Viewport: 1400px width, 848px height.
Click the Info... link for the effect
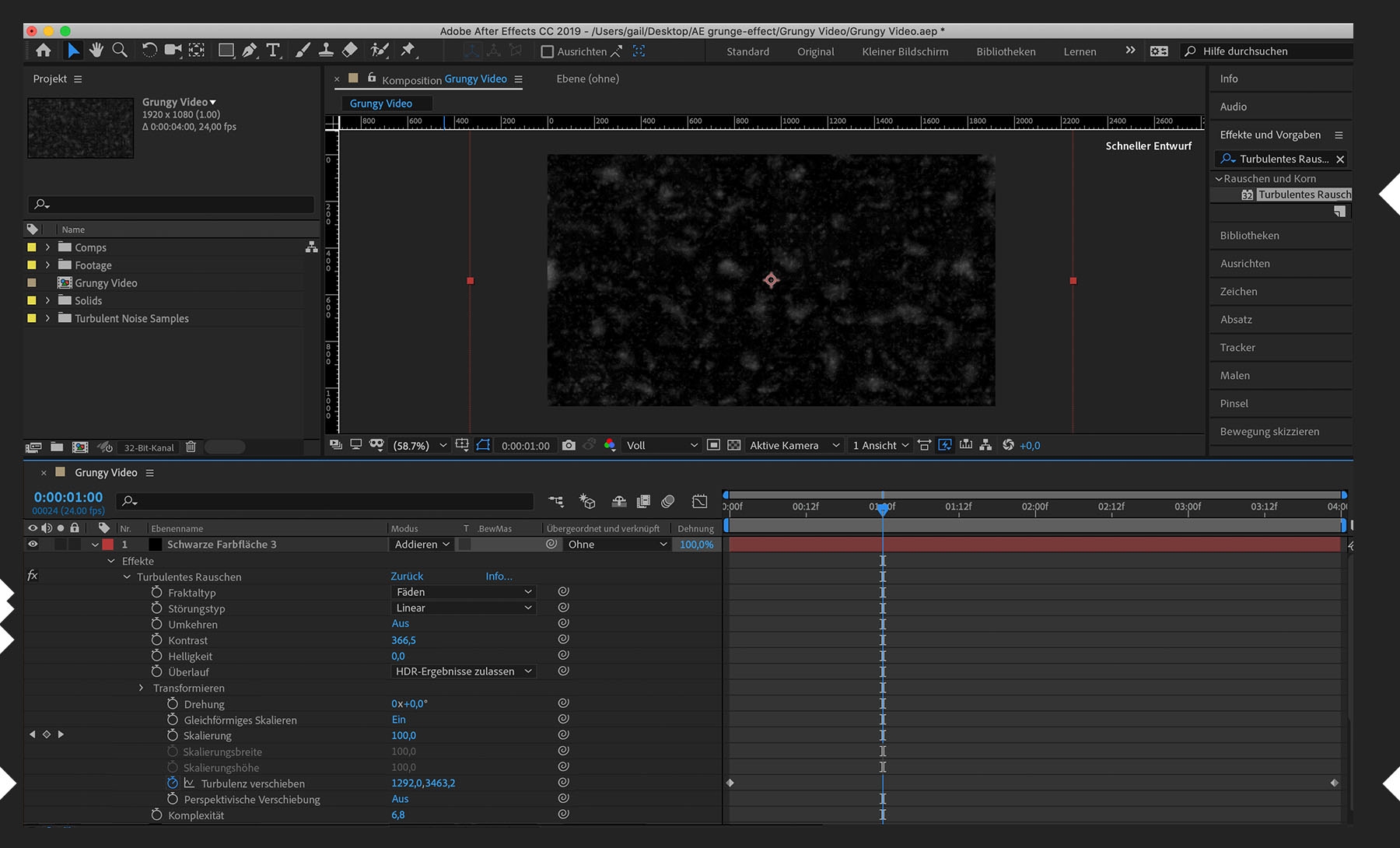(x=499, y=576)
